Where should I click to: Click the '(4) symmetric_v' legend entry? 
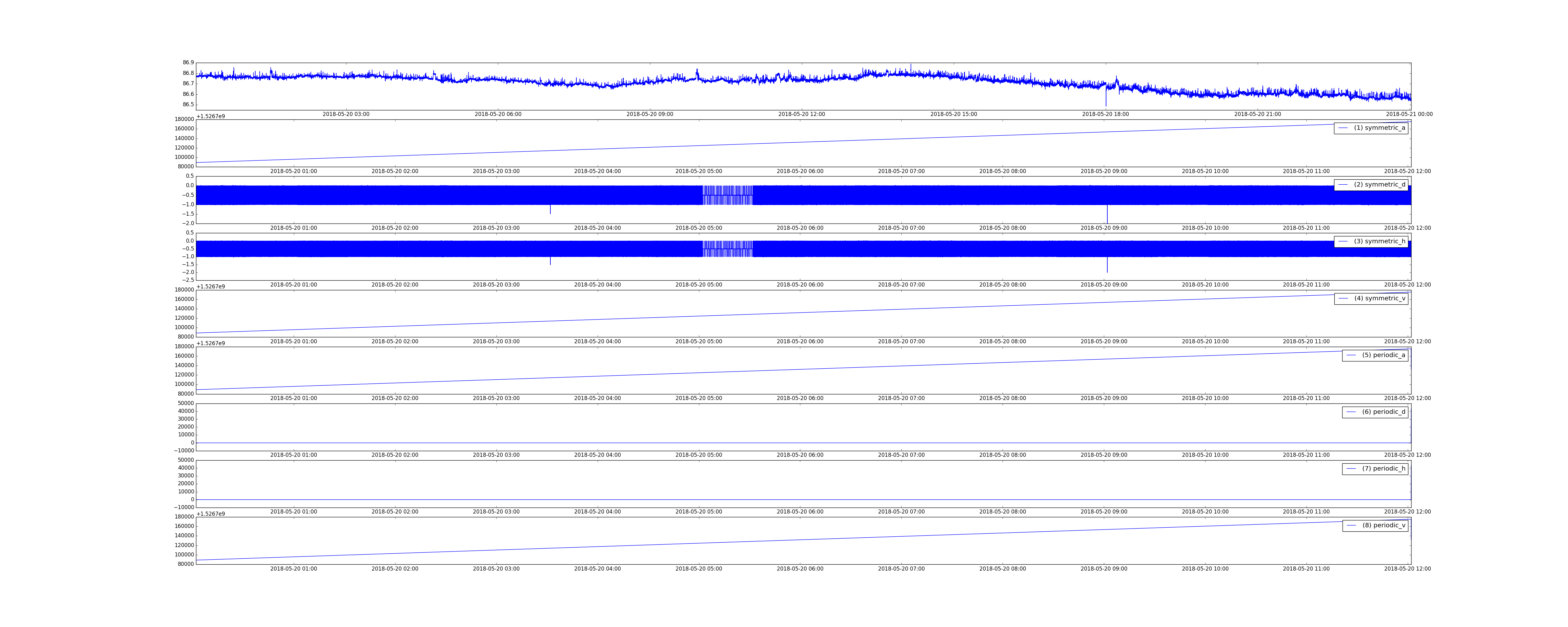tap(1371, 298)
